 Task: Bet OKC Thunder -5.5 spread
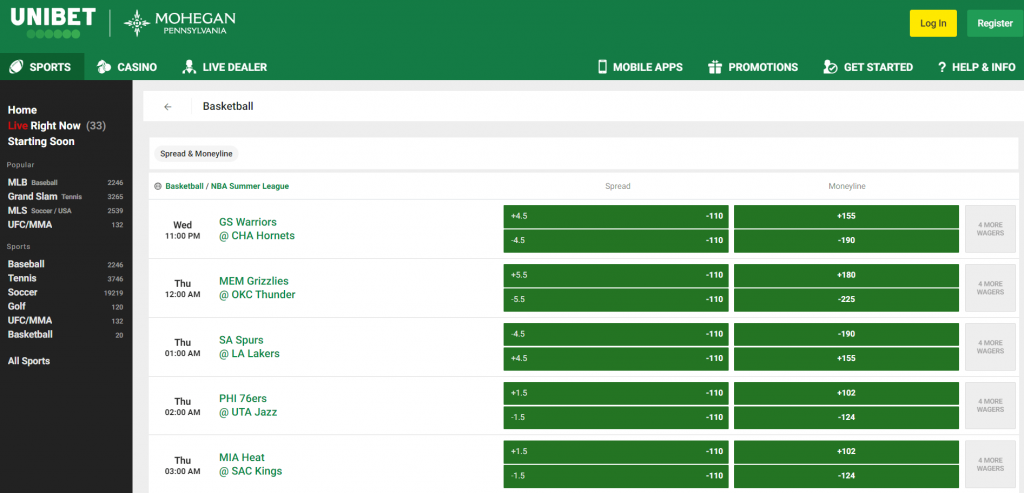pyautogui.click(x=616, y=299)
